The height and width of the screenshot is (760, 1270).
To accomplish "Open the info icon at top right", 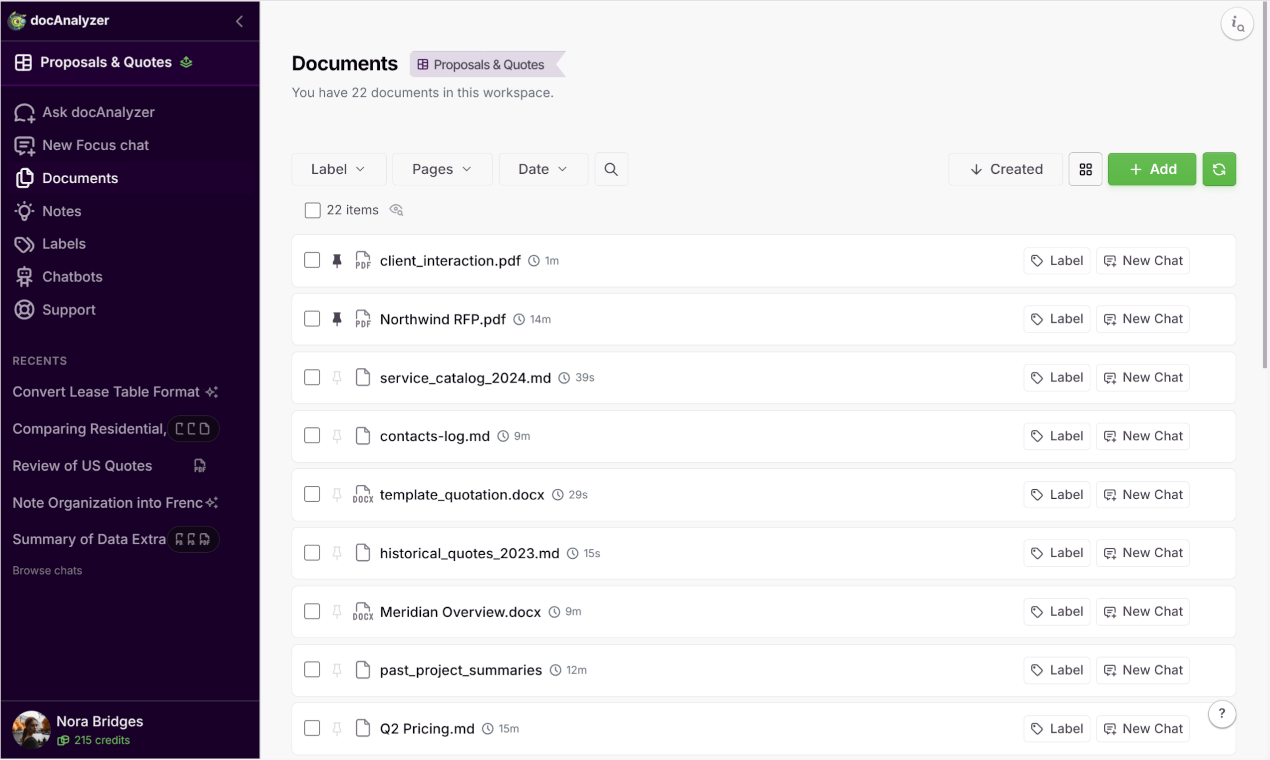I will click(1238, 24).
